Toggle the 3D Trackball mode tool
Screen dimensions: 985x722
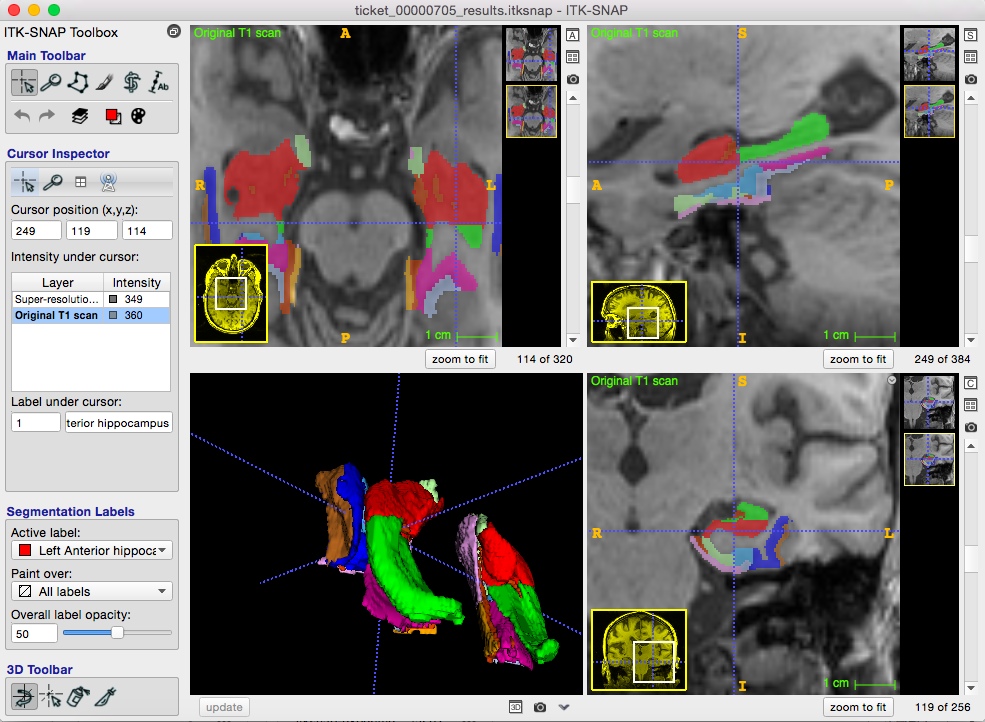pos(24,696)
